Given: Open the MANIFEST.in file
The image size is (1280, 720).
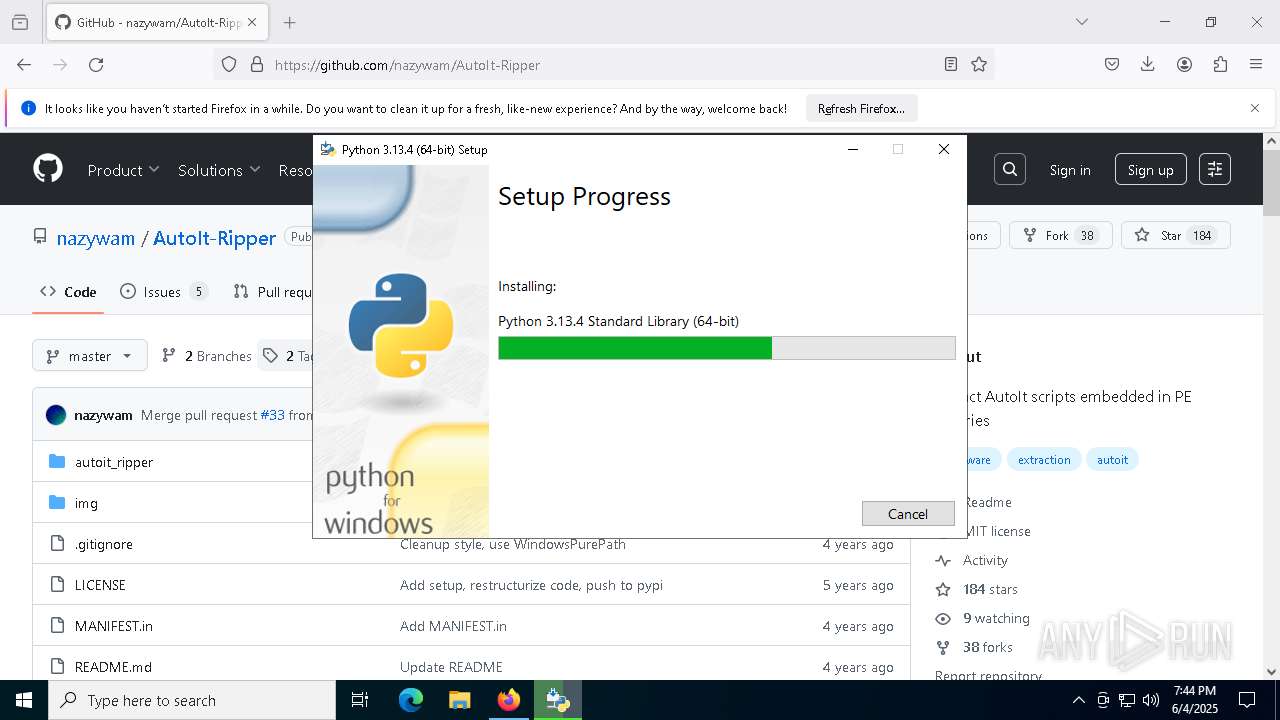Looking at the screenshot, I should point(114,626).
